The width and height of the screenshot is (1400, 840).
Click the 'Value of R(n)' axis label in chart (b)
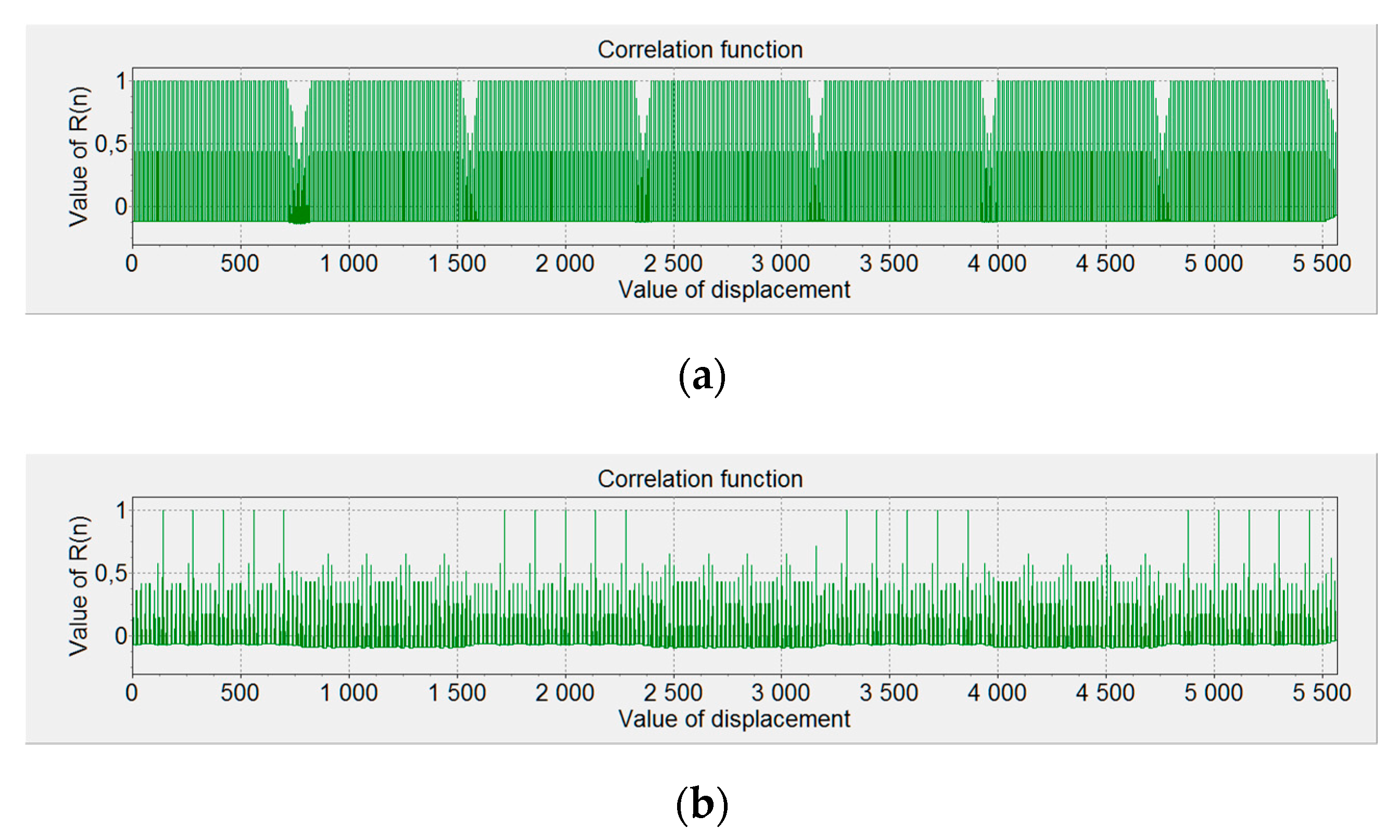click(x=79, y=586)
